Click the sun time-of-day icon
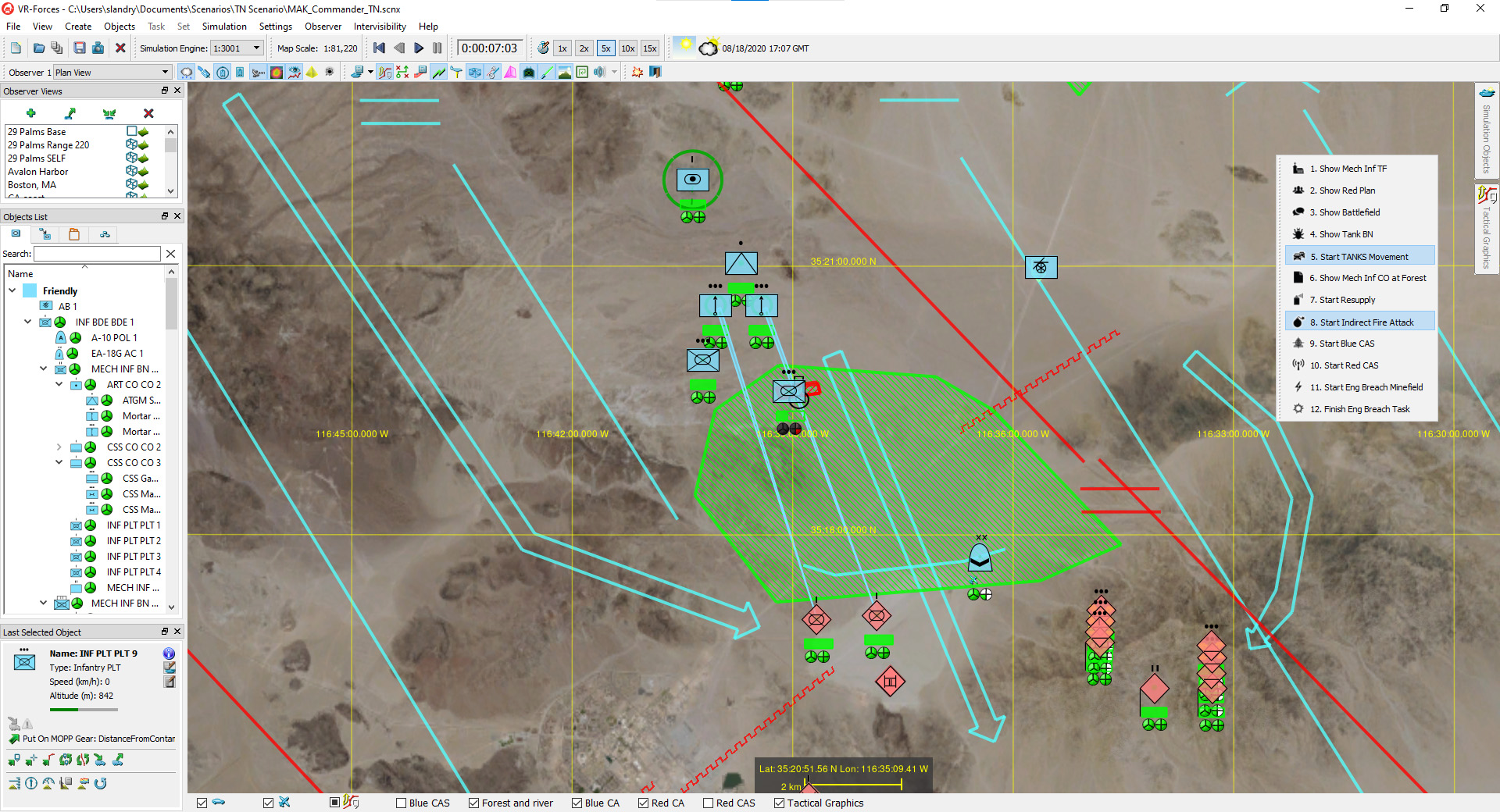 pos(685,47)
